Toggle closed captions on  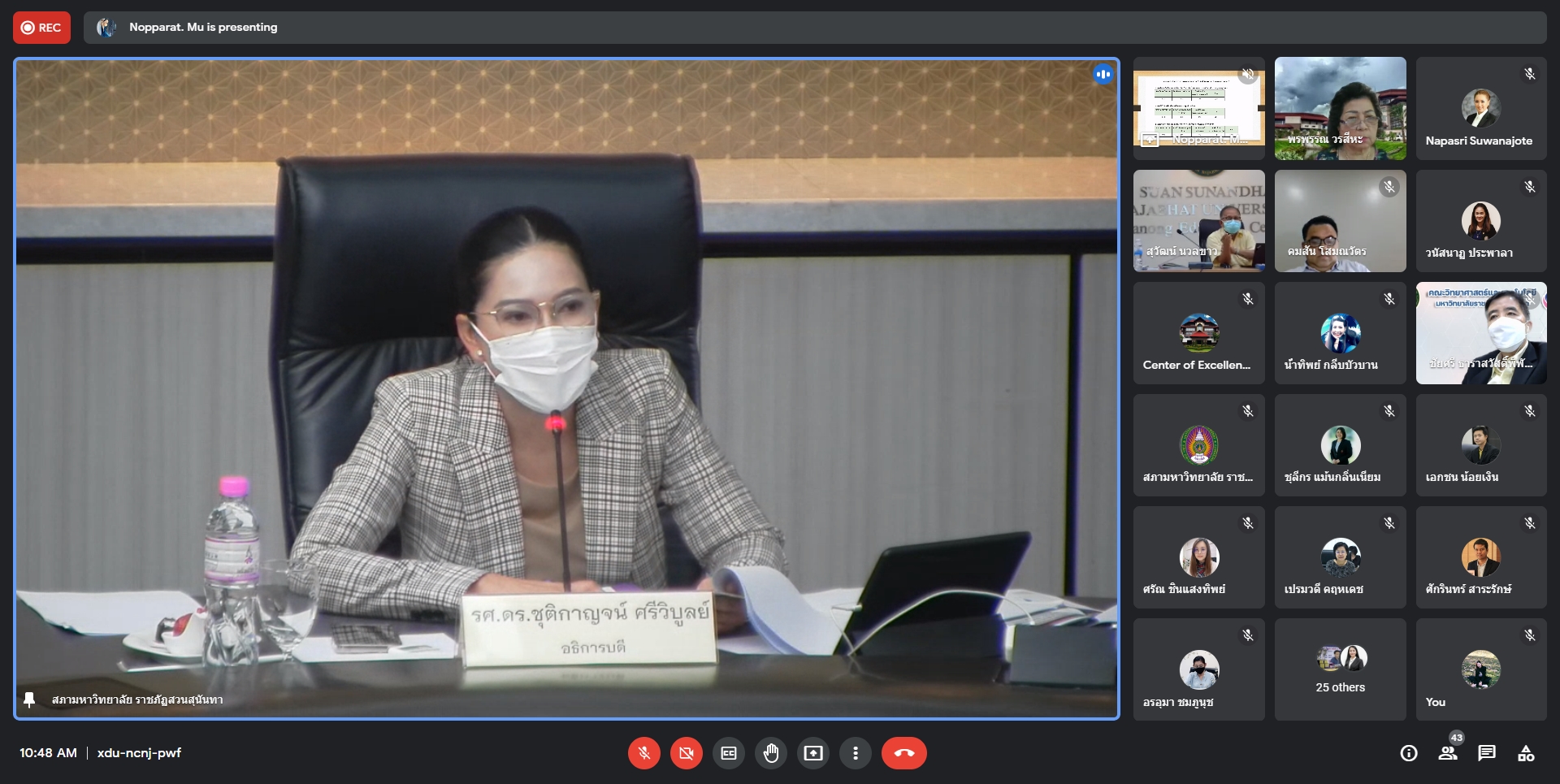point(729,753)
